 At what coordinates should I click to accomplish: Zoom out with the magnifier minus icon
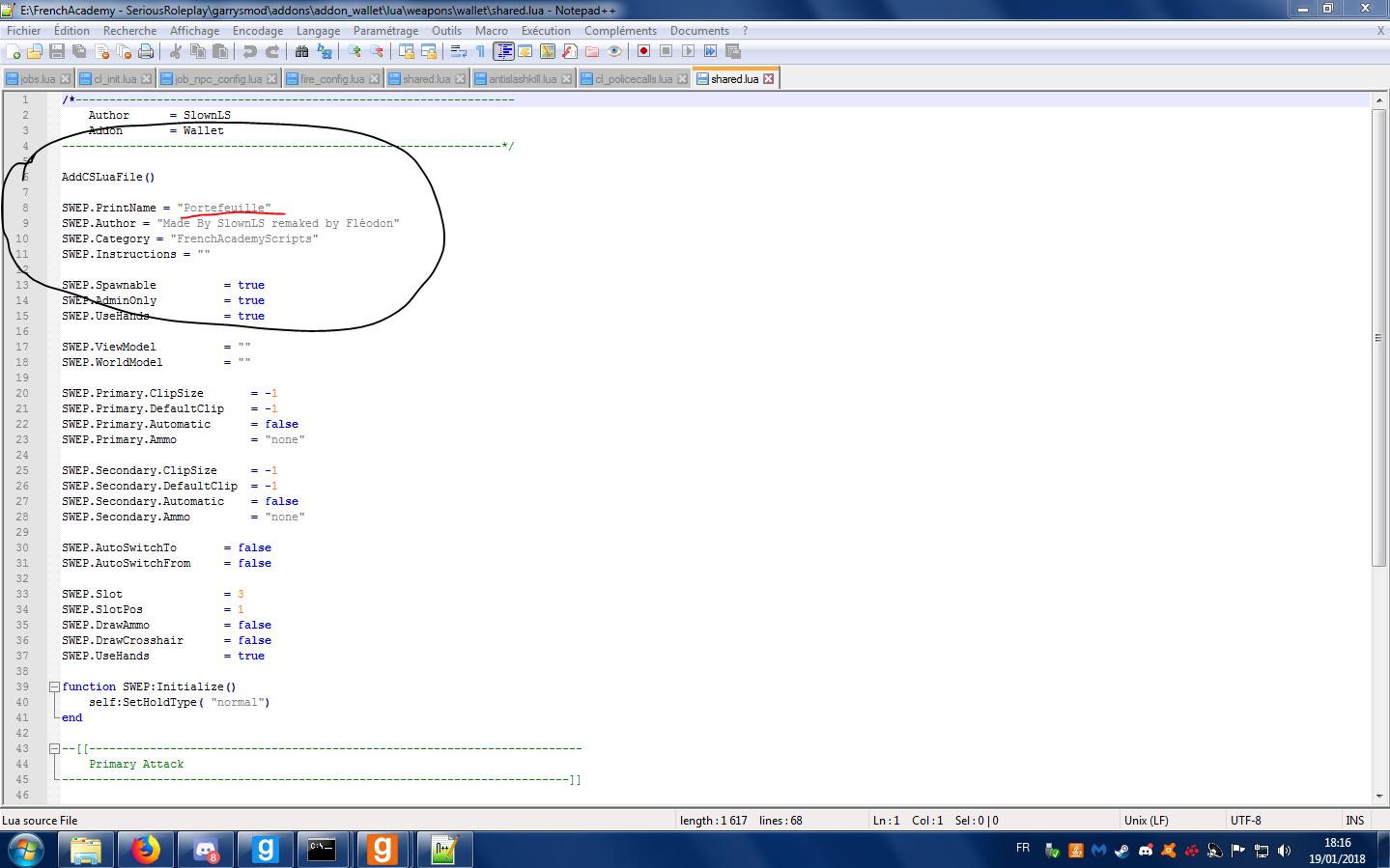click(x=377, y=51)
